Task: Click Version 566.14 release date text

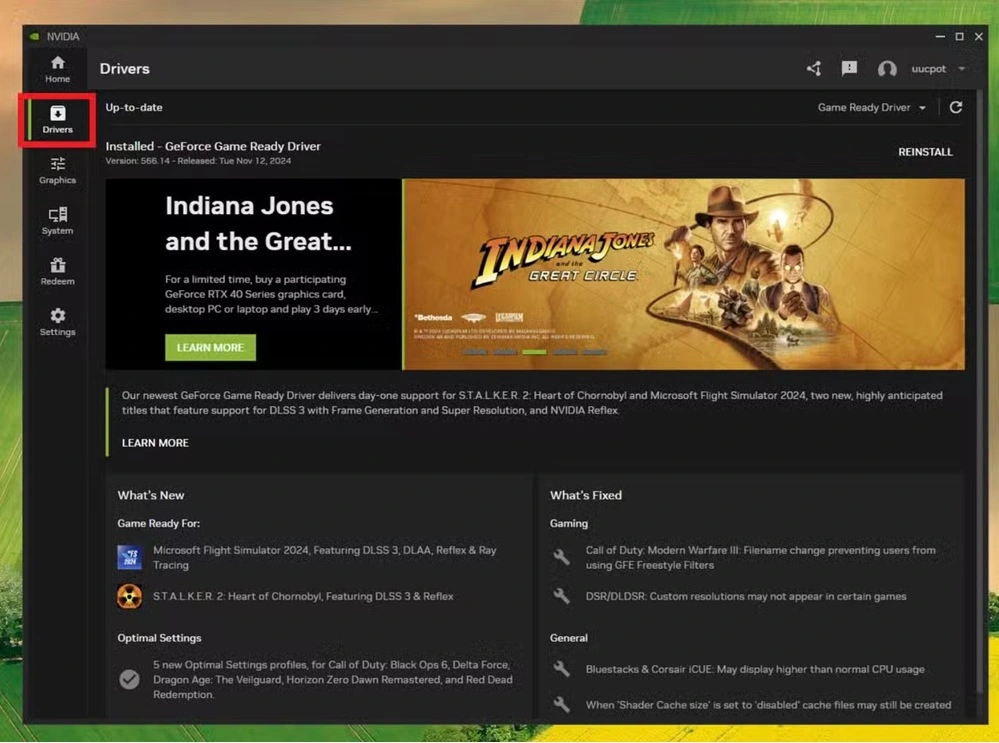Action: pos(198,161)
